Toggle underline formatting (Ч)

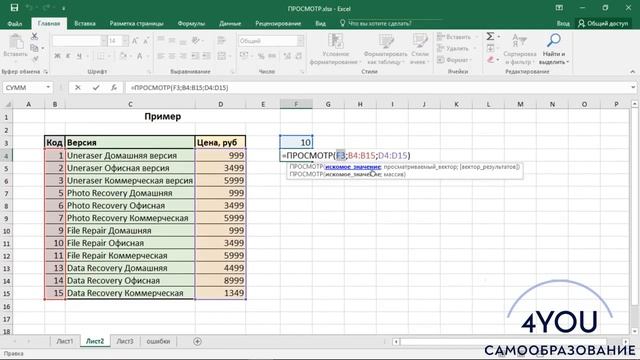[79, 56]
